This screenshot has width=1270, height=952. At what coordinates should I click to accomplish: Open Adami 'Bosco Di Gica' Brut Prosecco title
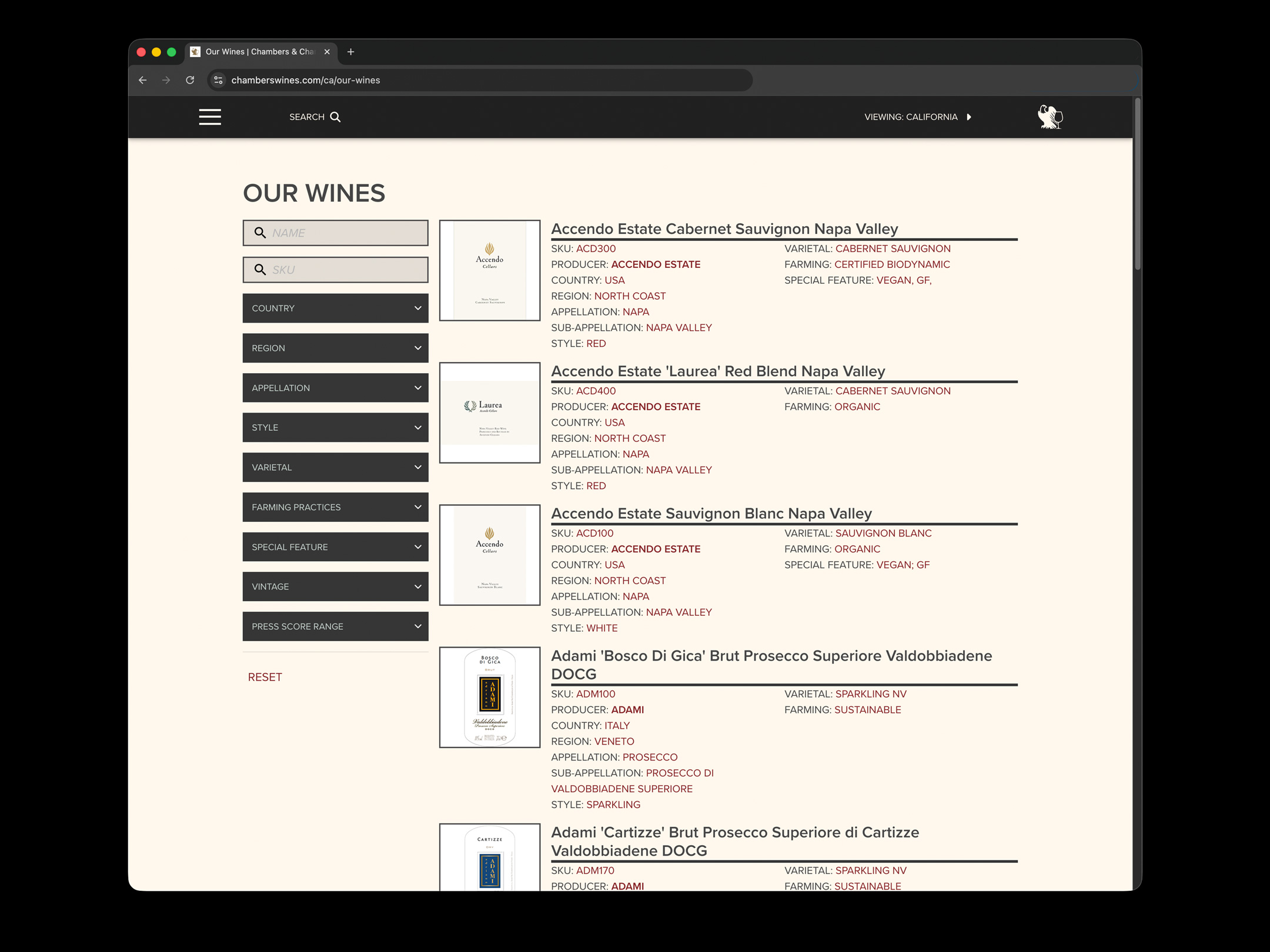click(x=771, y=665)
